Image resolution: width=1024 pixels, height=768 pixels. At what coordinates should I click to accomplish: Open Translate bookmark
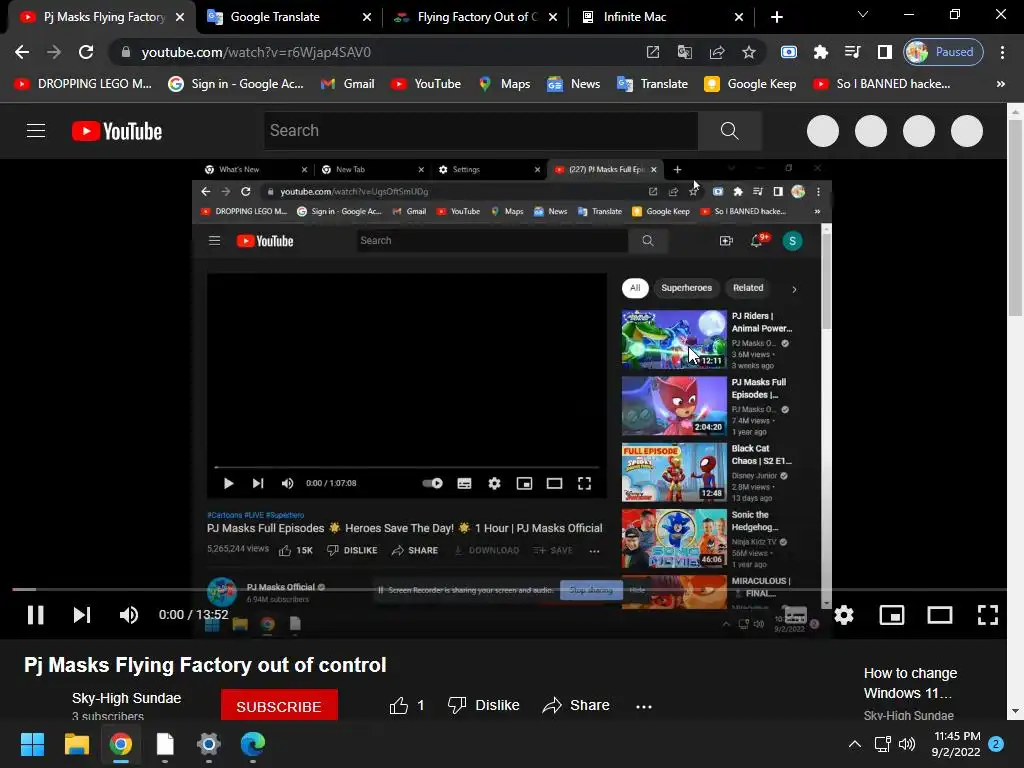[x=652, y=84]
